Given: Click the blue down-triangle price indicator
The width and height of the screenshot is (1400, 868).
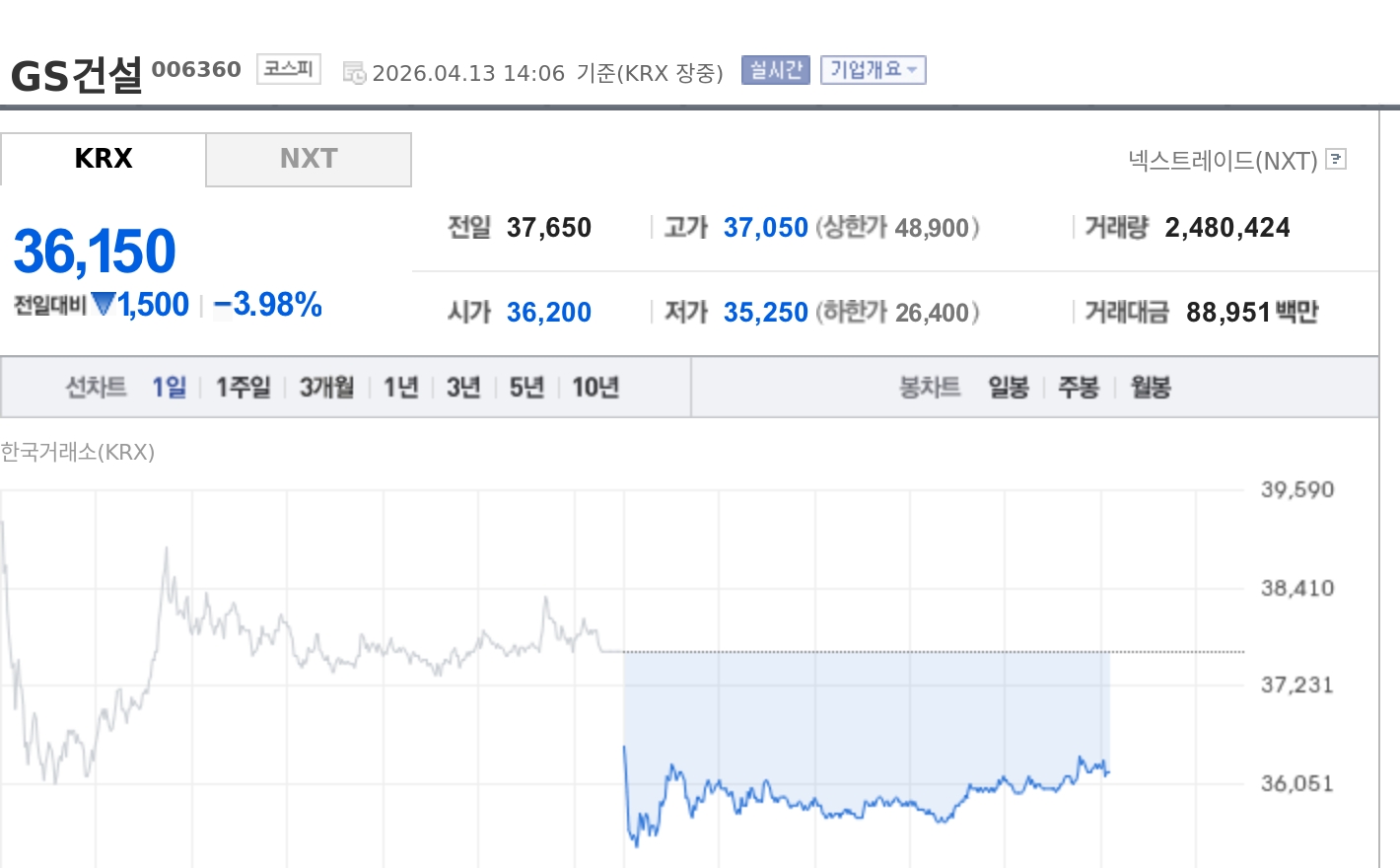Looking at the screenshot, I should point(105,304).
